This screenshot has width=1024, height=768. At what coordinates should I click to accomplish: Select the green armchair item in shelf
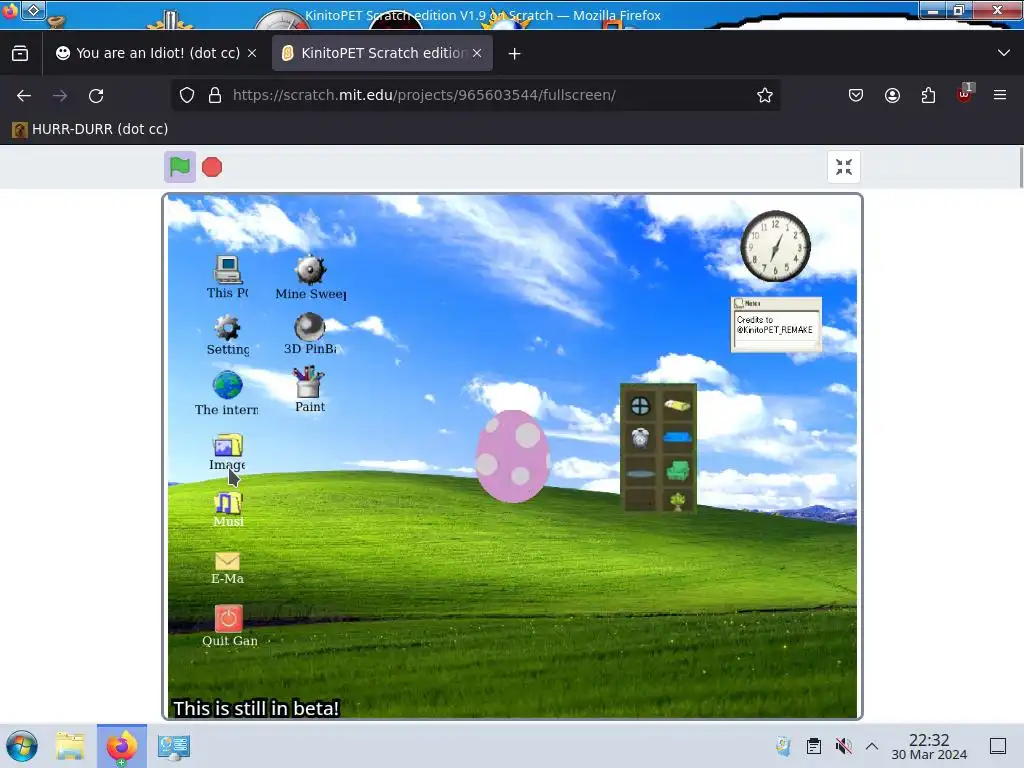[677, 470]
